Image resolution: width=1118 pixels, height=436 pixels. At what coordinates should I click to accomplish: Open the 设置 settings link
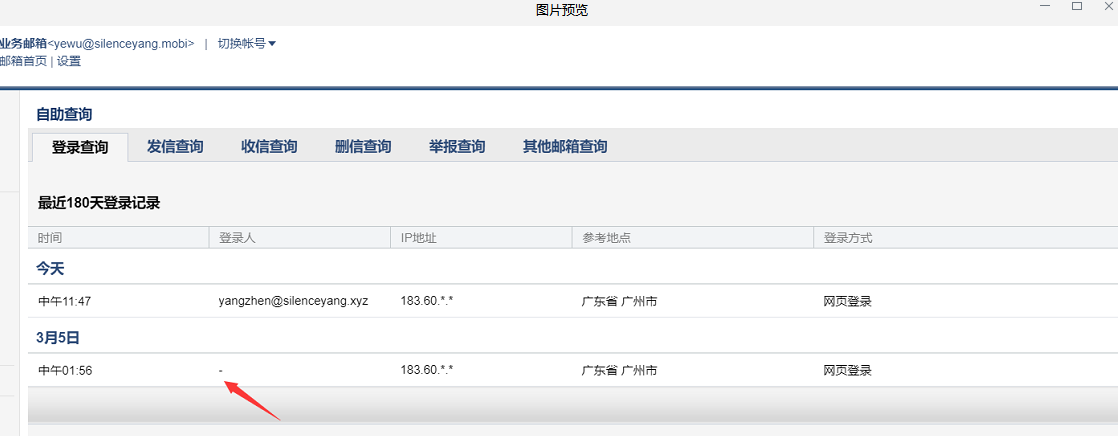pyautogui.click(x=69, y=61)
